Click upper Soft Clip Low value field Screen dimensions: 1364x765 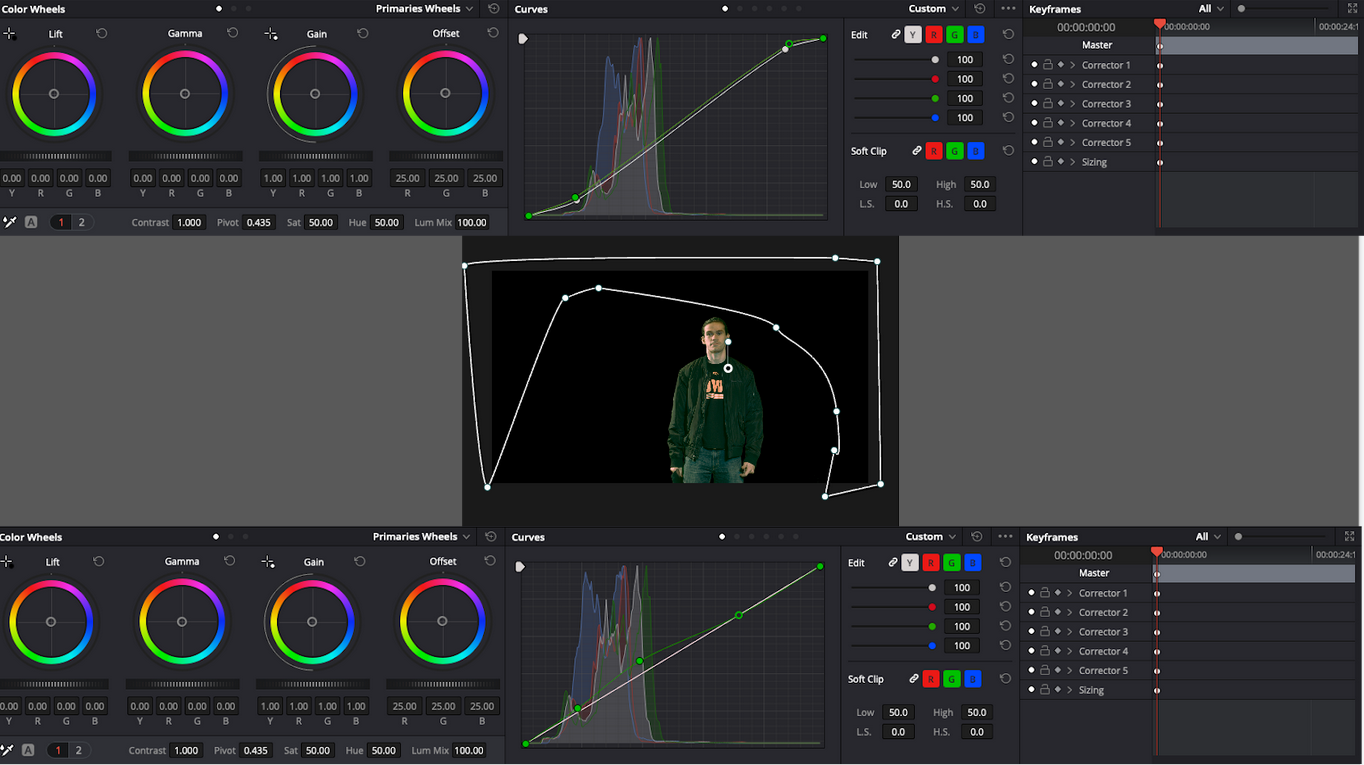(x=901, y=184)
